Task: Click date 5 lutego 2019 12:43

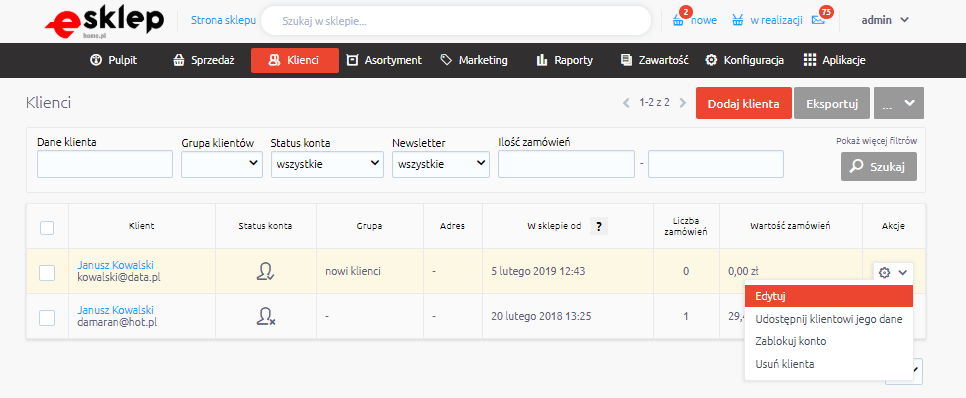Action: pyautogui.click(x=538, y=271)
